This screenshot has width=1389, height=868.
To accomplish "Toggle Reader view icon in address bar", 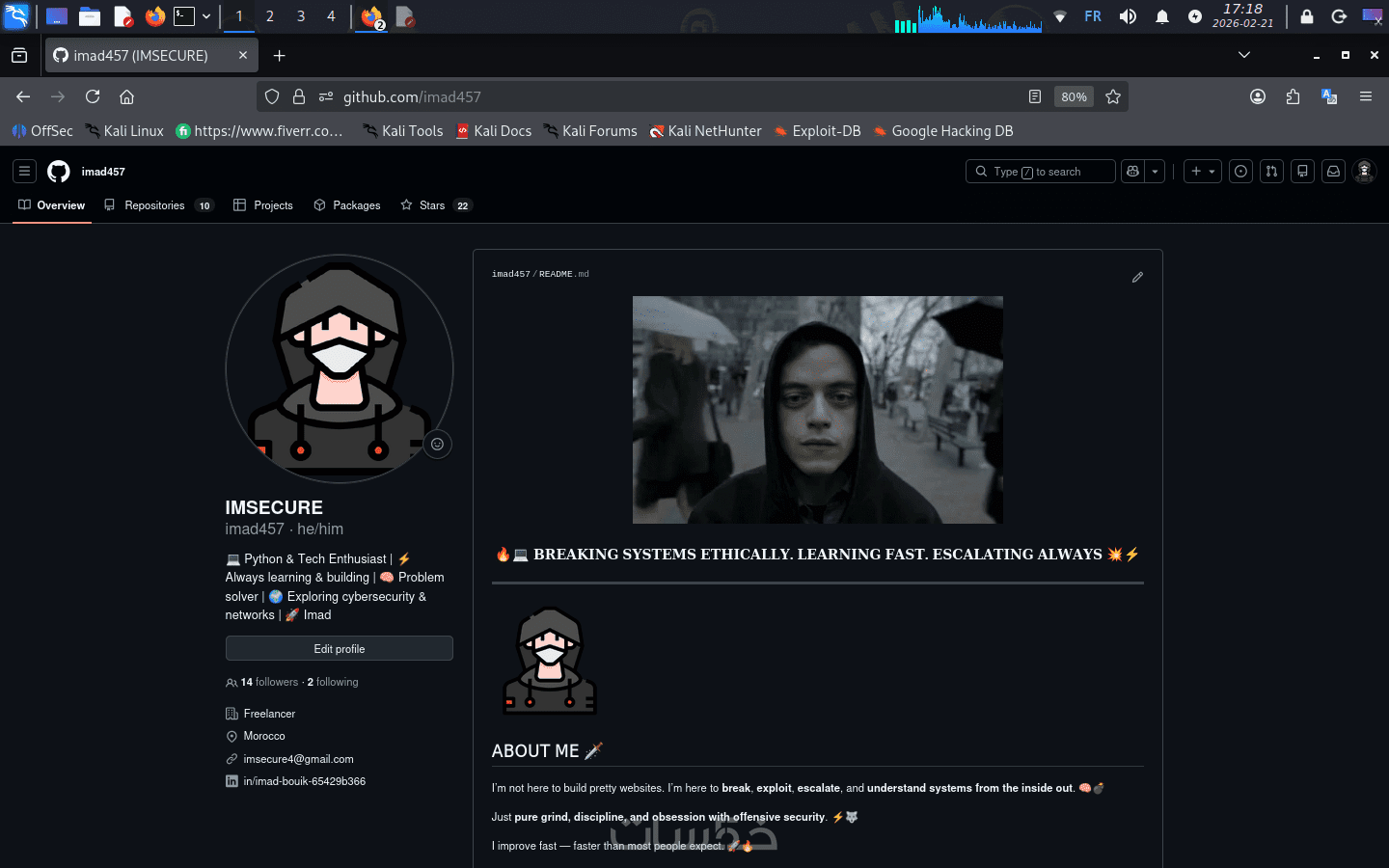I will (1035, 96).
